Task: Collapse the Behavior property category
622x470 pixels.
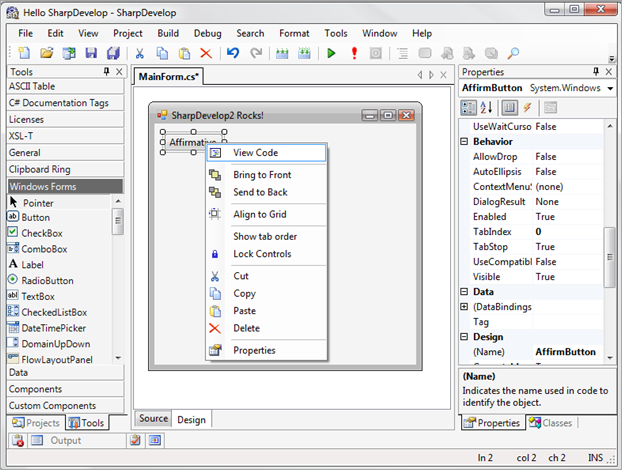Action: (465, 142)
